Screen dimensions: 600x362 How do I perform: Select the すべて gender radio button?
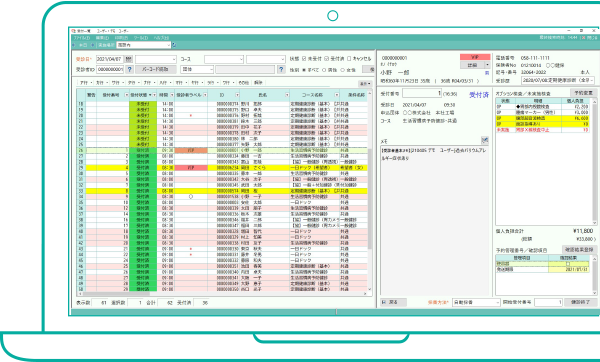[x=304, y=70]
